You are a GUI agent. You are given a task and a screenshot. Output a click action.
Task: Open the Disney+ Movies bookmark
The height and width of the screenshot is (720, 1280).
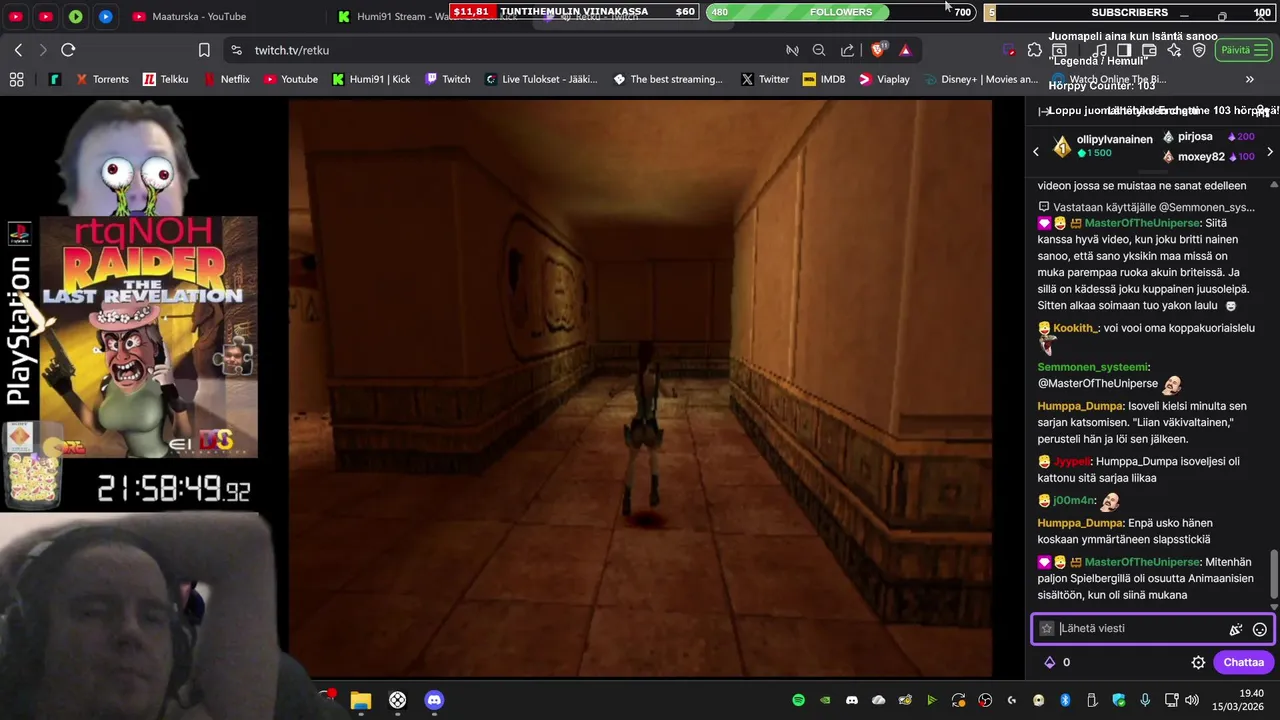980,79
